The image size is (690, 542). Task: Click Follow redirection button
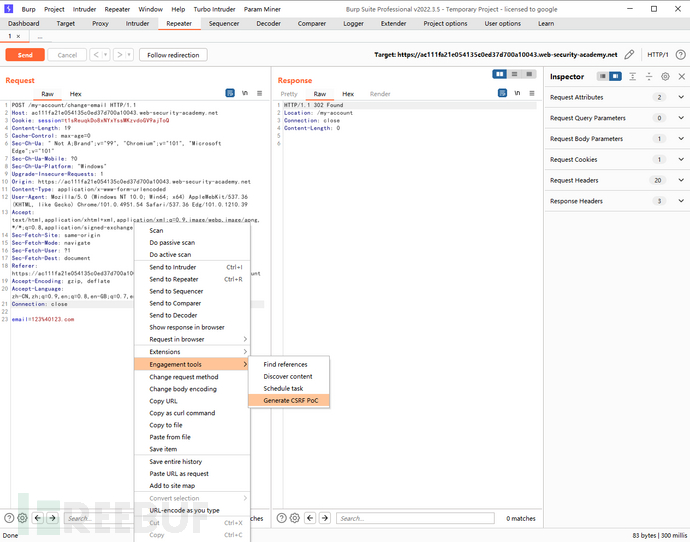(173, 55)
